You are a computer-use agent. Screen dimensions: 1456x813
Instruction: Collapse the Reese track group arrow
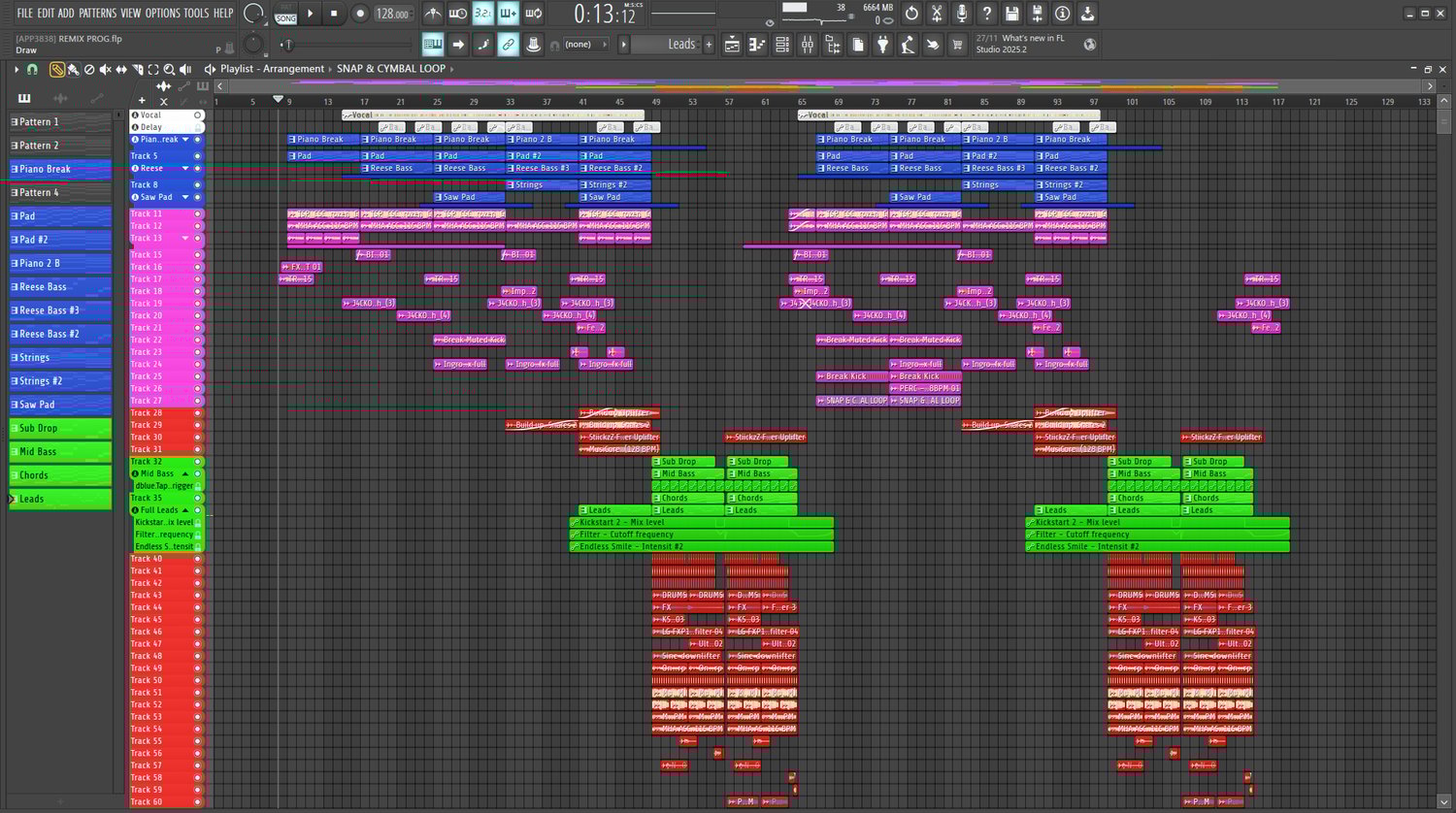point(185,169)
